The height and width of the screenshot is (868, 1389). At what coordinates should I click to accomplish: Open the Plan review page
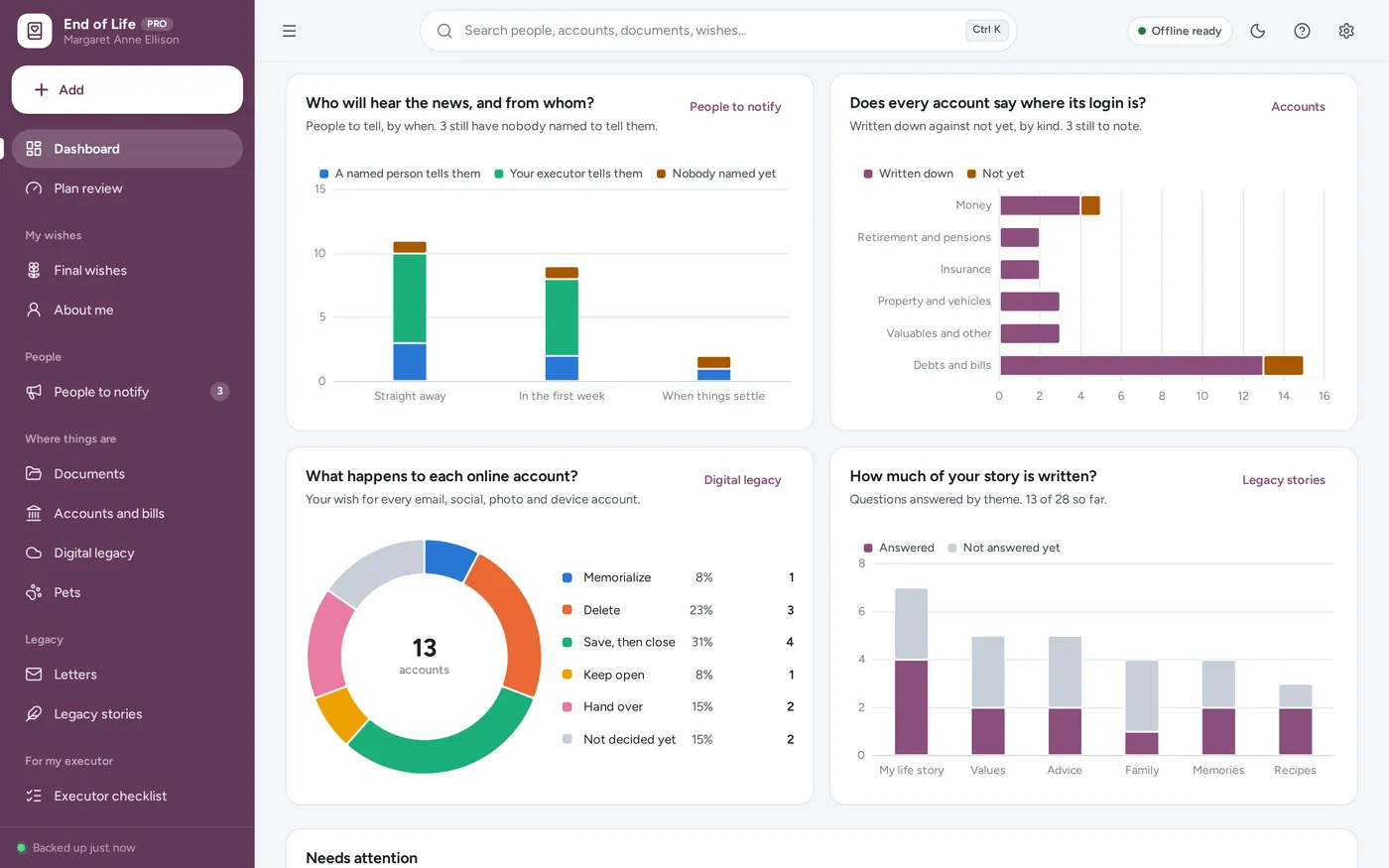point(127,188)
